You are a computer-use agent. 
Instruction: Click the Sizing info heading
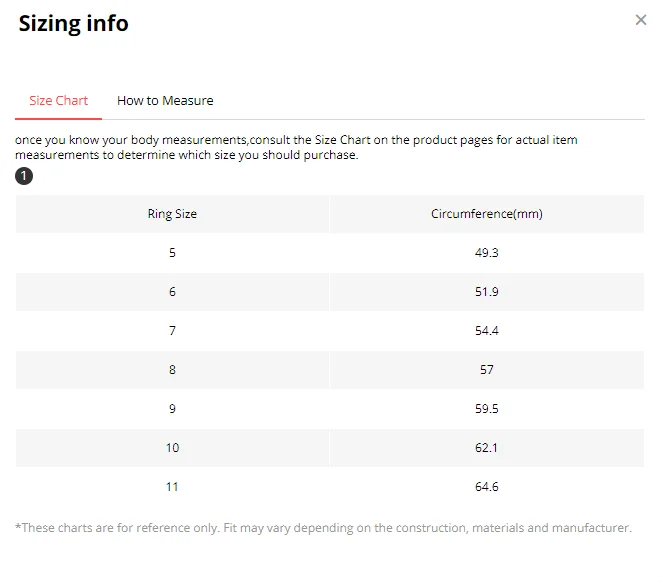pyautogui.click(x=74, y=23)
